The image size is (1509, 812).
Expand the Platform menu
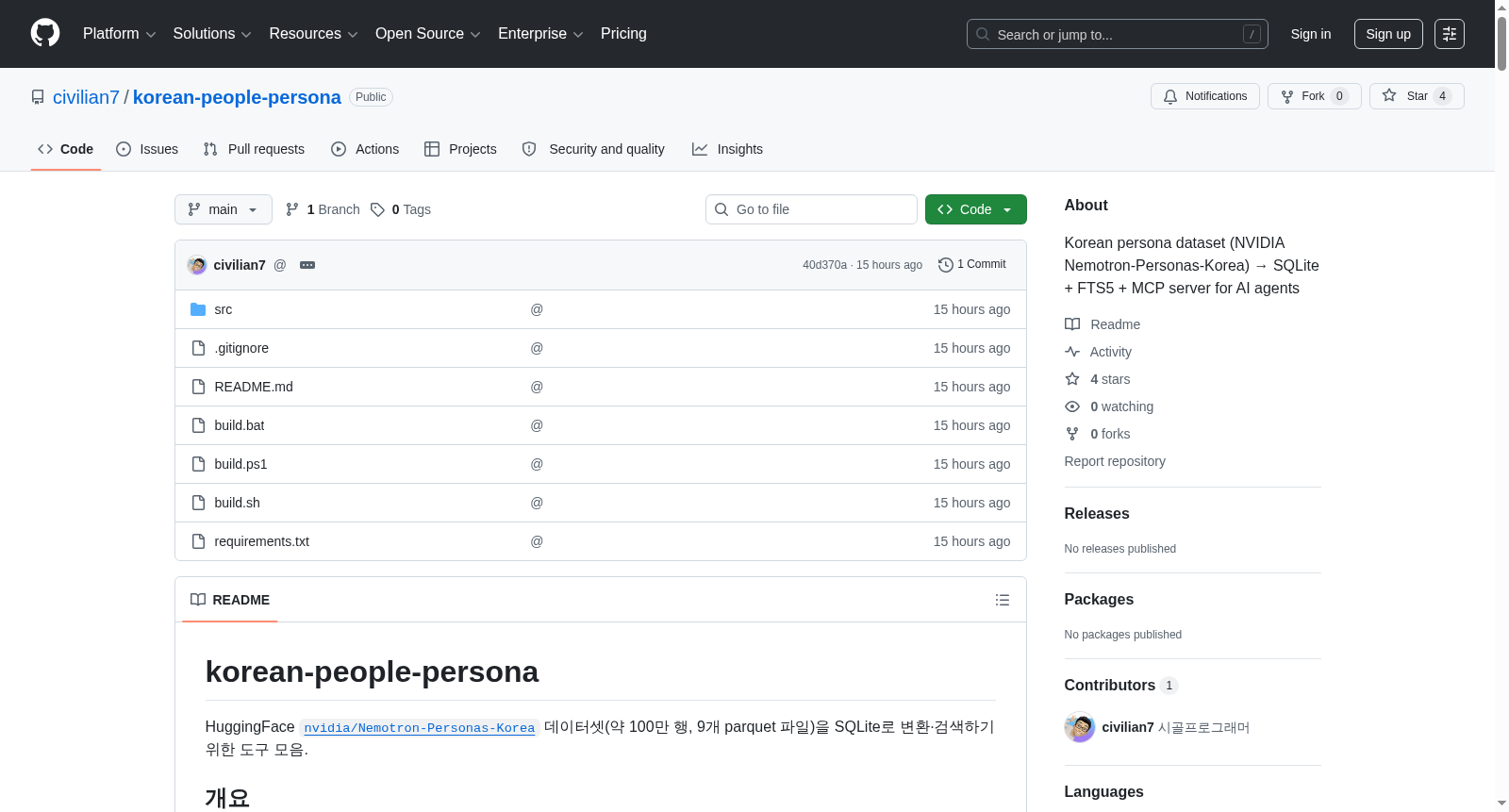point(120,34)
